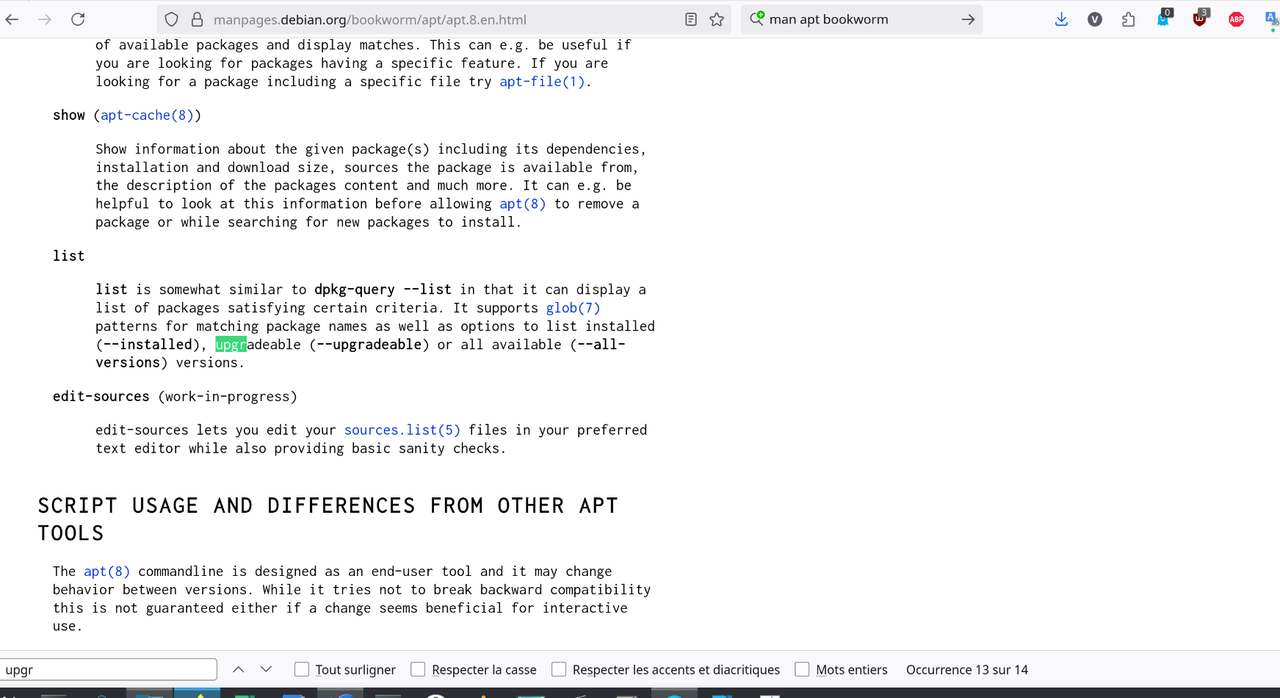
Task: Reload the current page
Action: [x=77, y=19]
